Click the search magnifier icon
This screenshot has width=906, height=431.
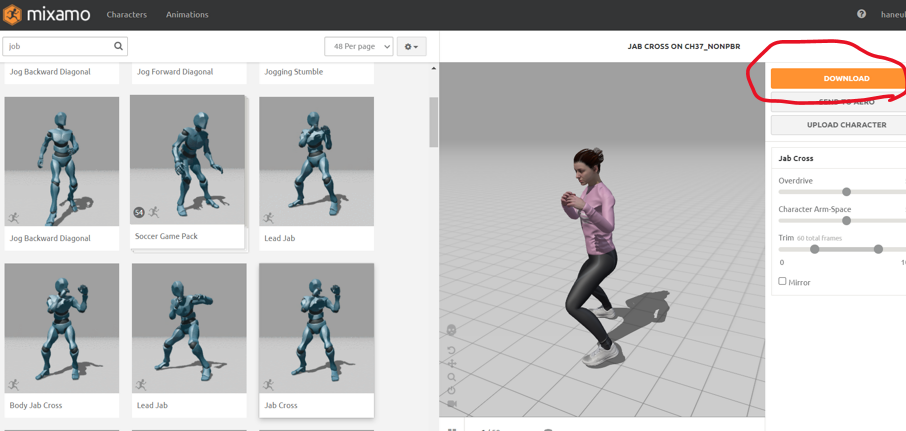pos(118,46)
